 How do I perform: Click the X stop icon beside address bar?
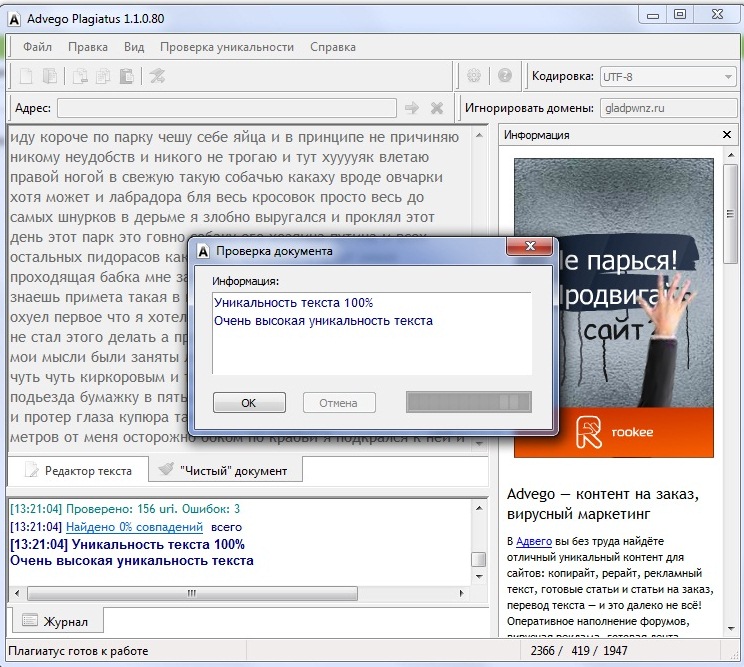coord(437,108)
